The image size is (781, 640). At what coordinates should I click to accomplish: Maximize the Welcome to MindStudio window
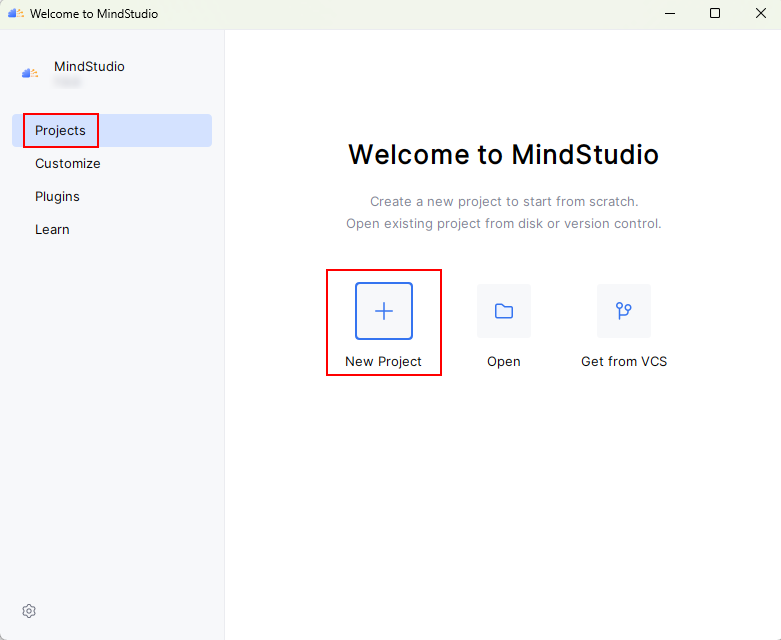coord(715,13)
